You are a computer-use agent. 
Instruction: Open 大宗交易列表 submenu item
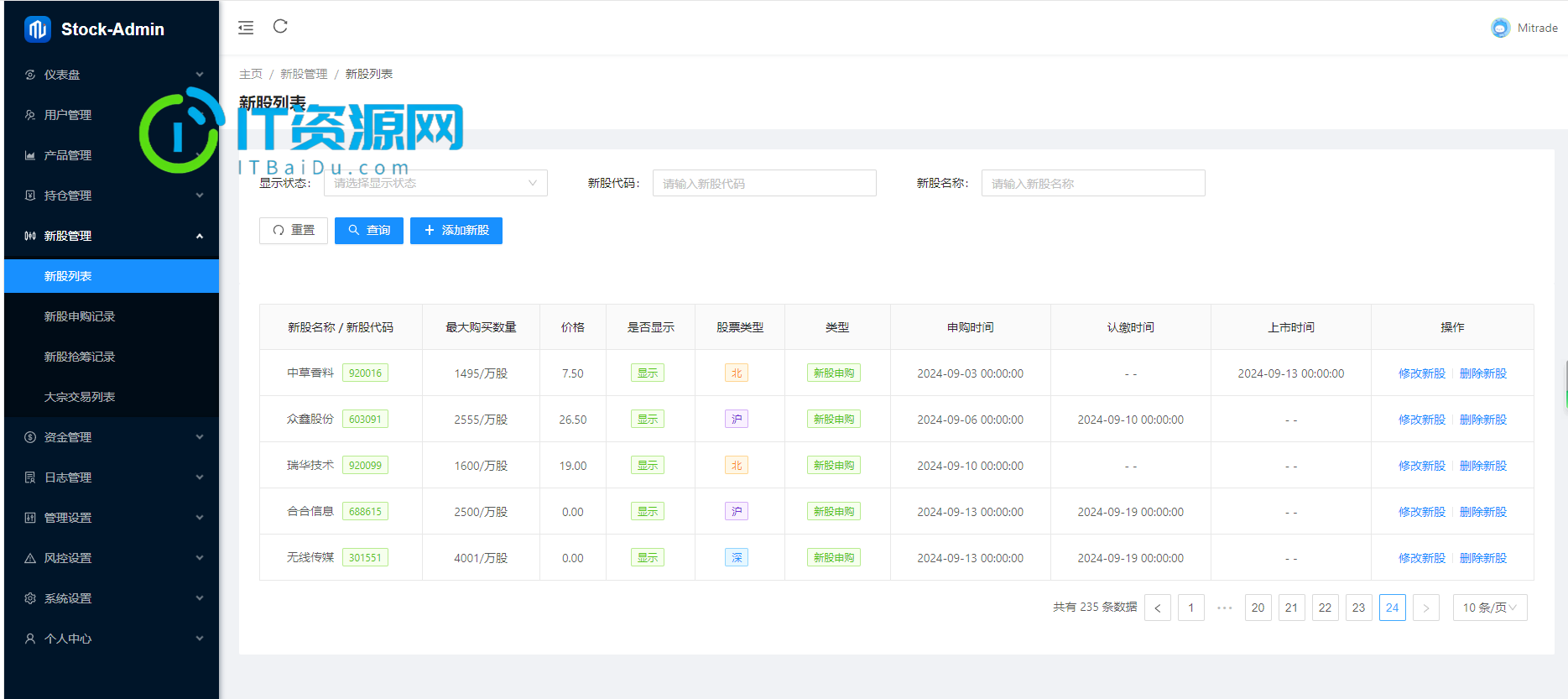click(x=112, y=397)
